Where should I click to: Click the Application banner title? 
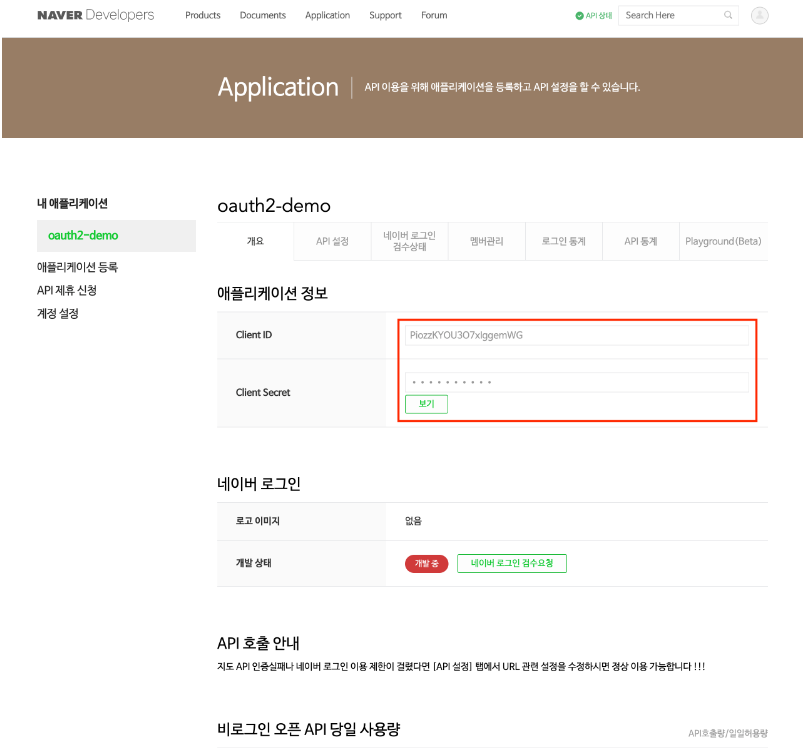point(278,87)
